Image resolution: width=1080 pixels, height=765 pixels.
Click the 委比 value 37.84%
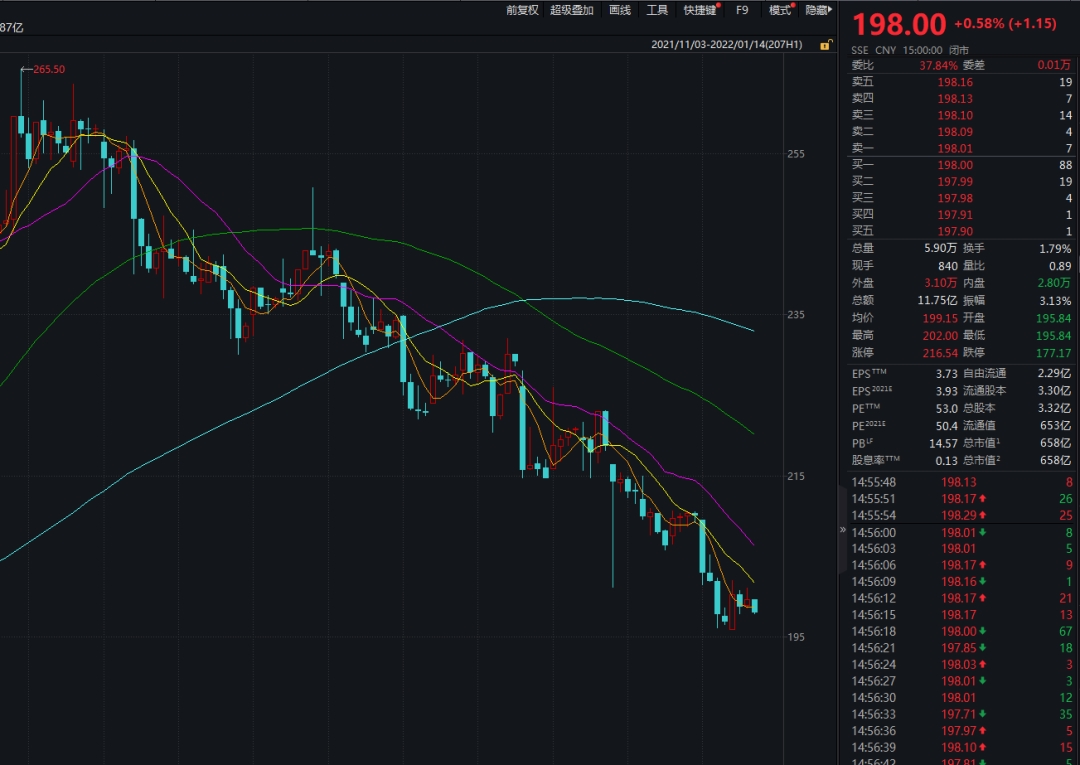[938, 65]
